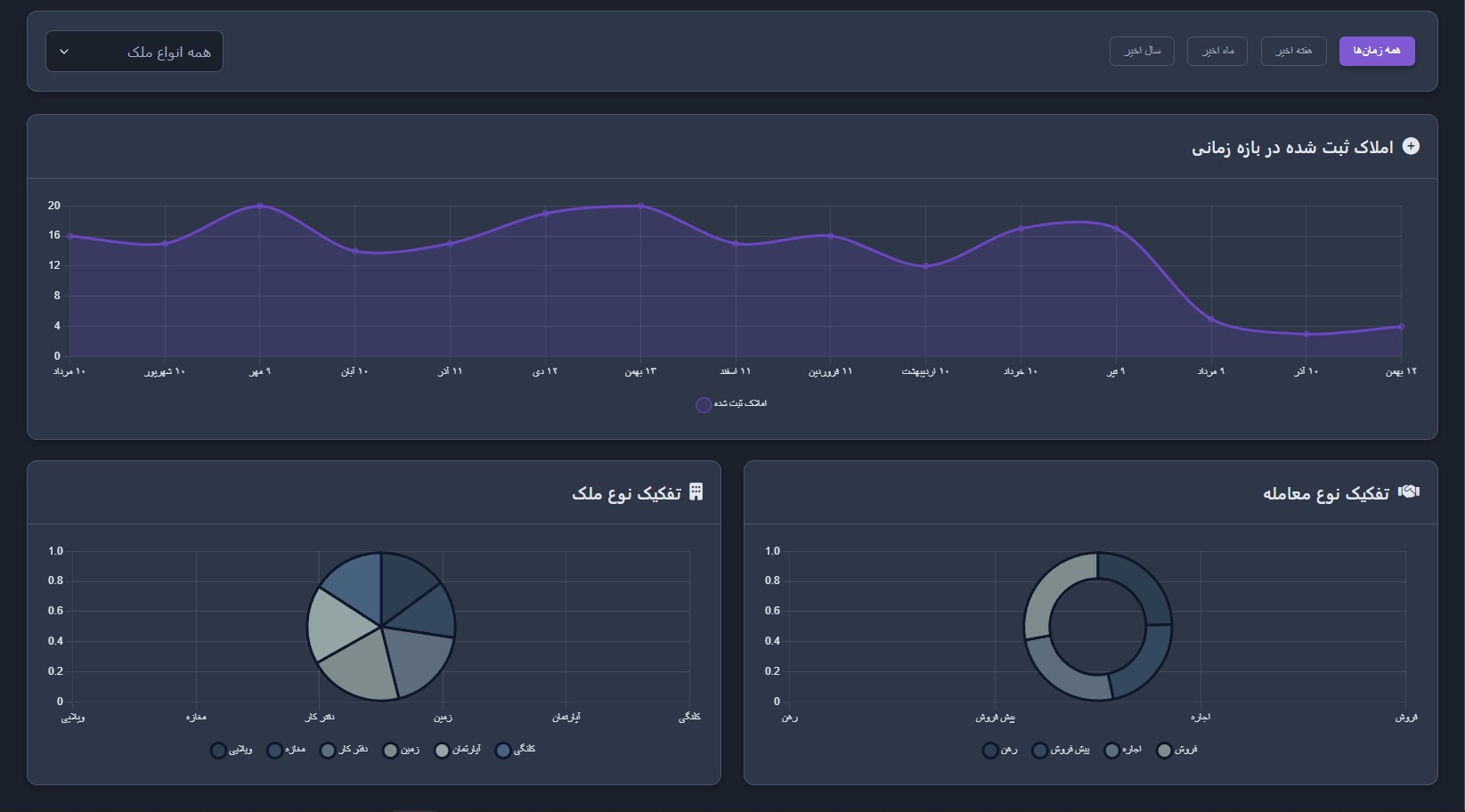Screen dimensions: 1465x812
Task: Click the building icon next to تفکیک نوع ملک
Action: [x=696, y=491]
